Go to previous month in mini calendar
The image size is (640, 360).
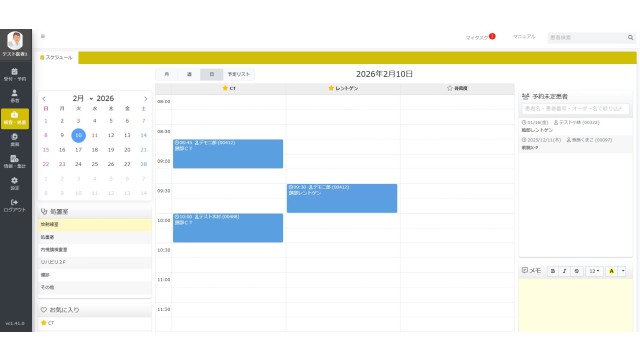click(x=44, y=99)
